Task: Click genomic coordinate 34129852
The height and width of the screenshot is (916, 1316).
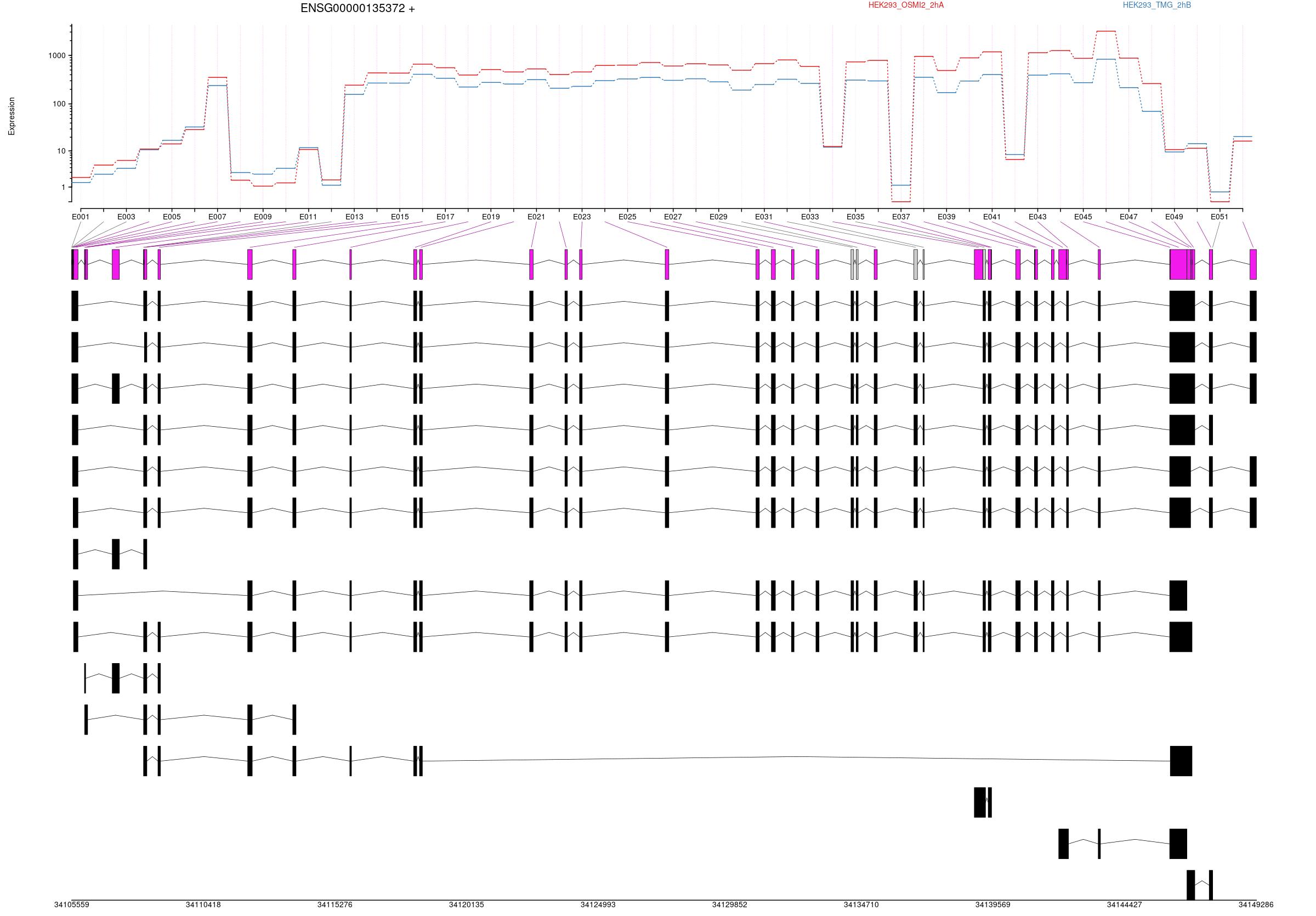Action: click(x=730, y=905)
